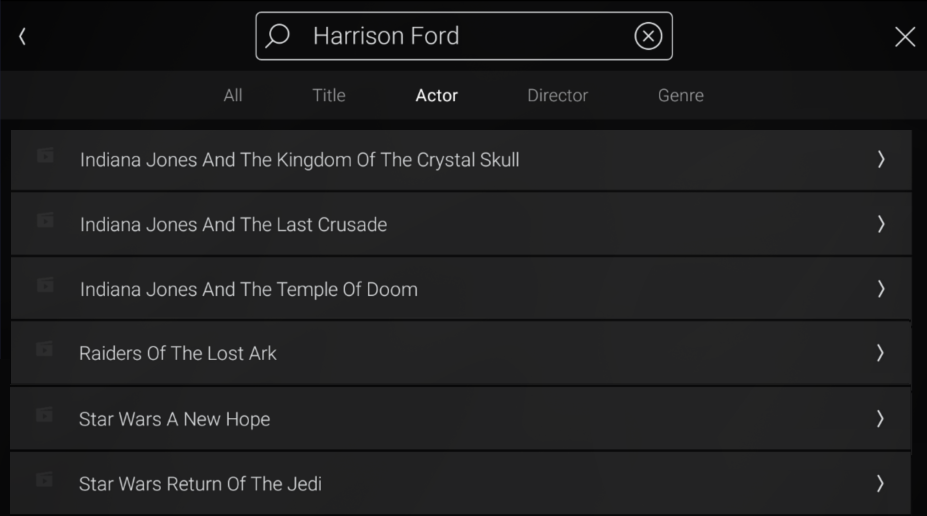927x516 pixels.
Task: Click movie icon beside Star Wars A New Hope
Action: coord(44,415)
